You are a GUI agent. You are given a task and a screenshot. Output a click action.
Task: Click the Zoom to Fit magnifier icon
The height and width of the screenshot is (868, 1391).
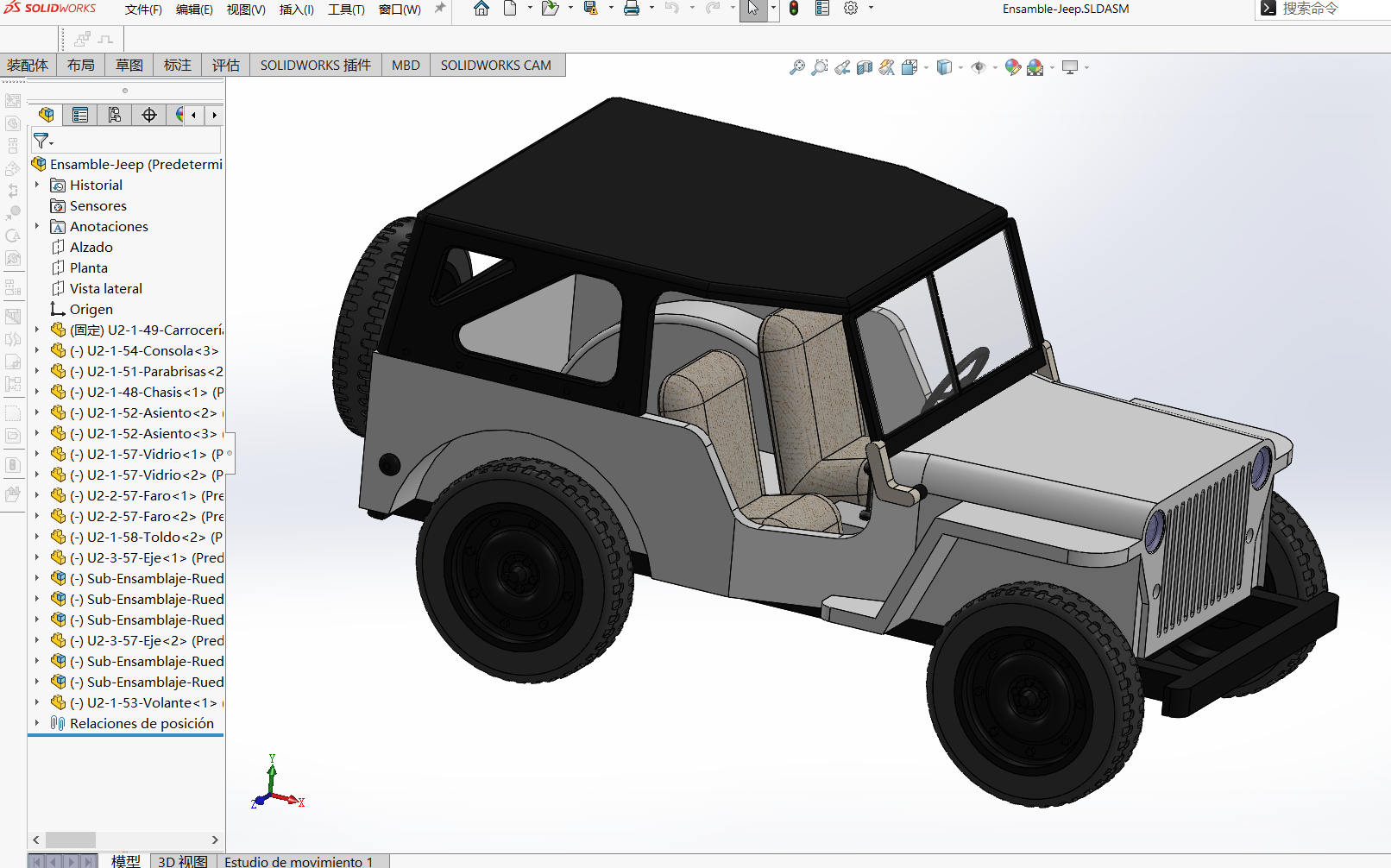coord(796,67)
